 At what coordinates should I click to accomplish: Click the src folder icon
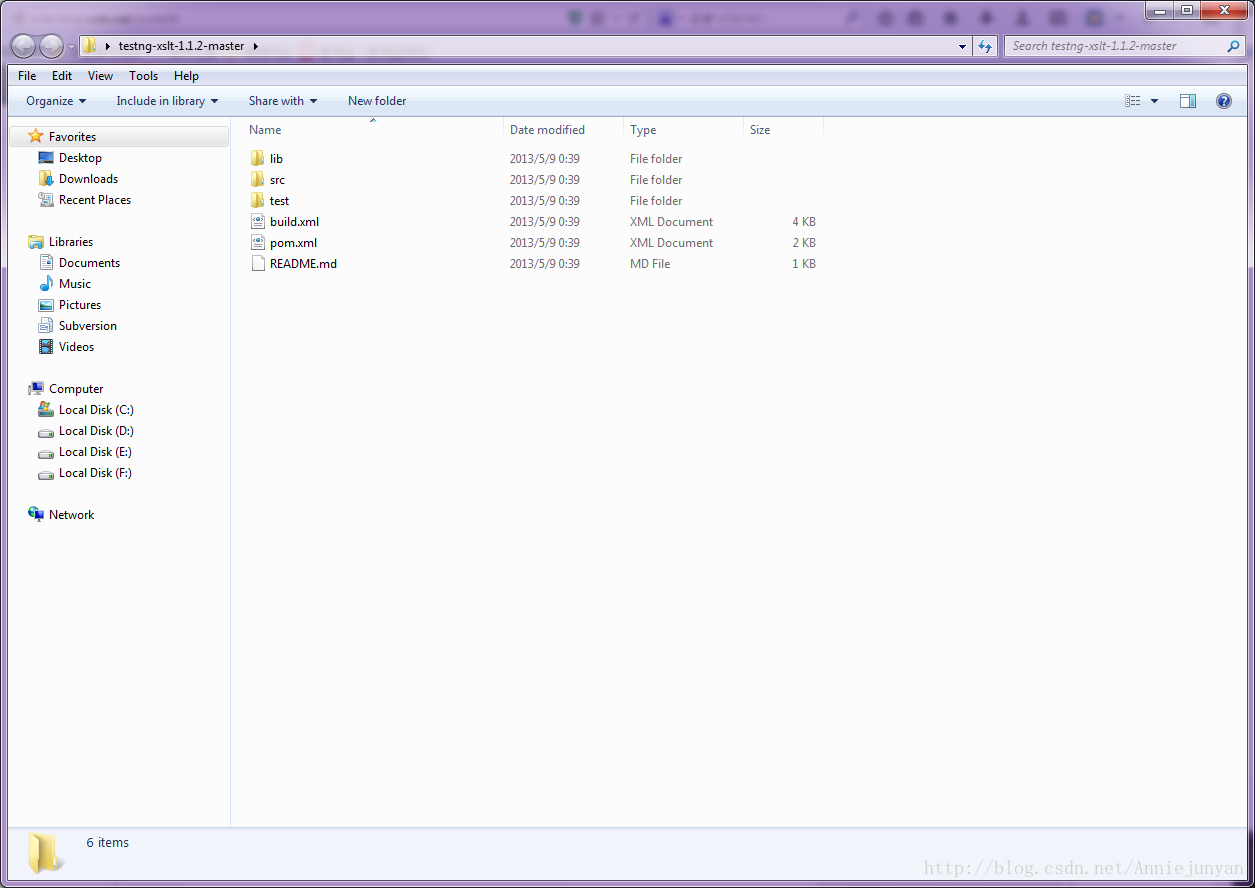pyautogui.click(x=257, y=180)
